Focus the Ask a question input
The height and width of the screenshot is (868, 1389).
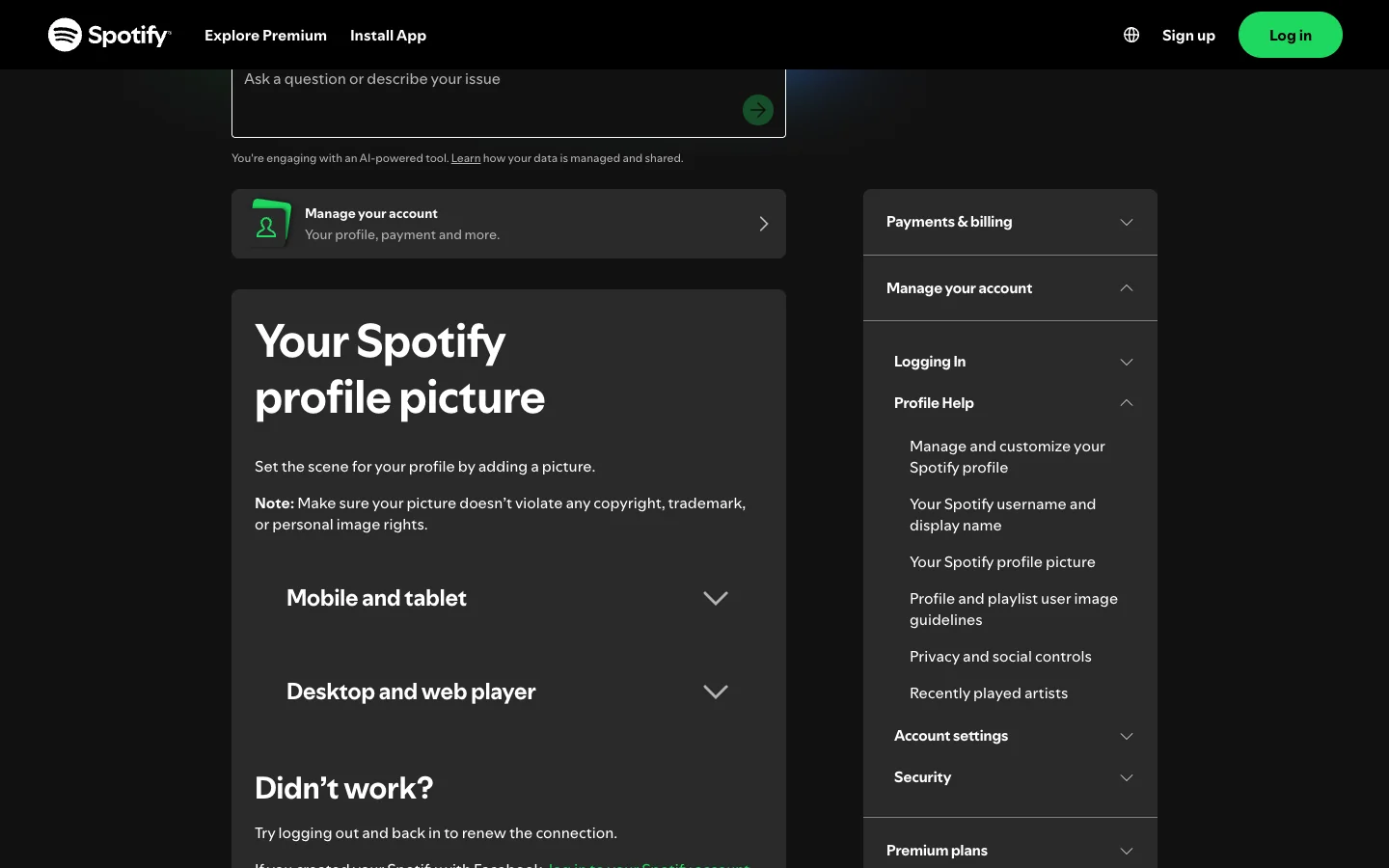(508, 102)
